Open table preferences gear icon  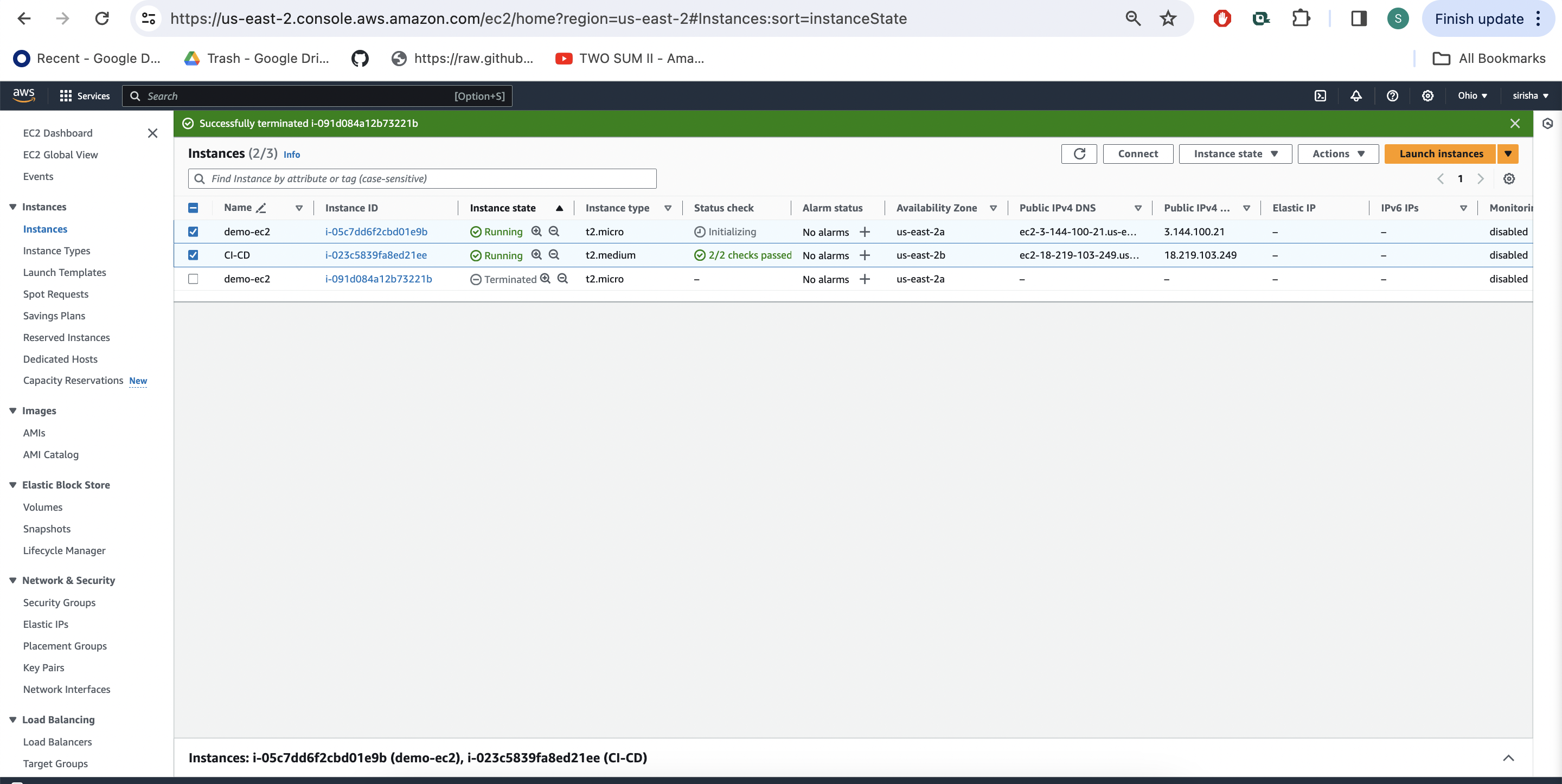coord(1509,179)
